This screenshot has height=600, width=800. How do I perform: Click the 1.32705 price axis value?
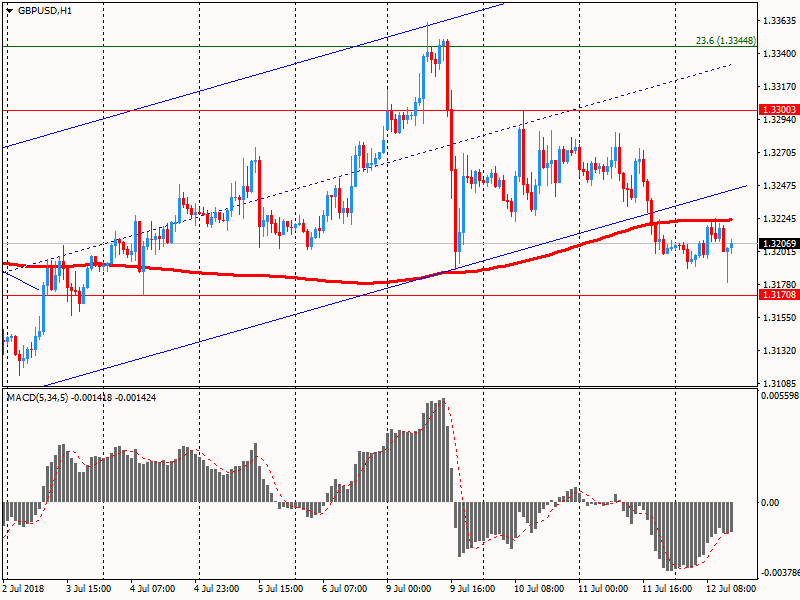(x=779, y=153)
